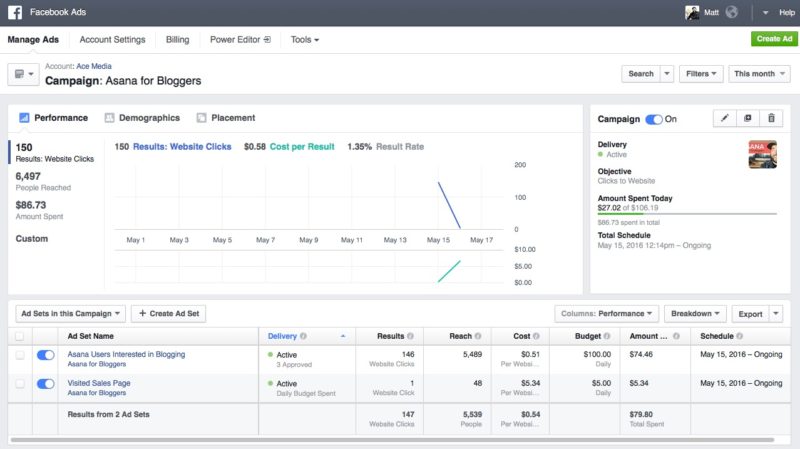Screen dimensions: 800x449
Task: Click the Performance chart icon
Action: click(x=24, y=118)
